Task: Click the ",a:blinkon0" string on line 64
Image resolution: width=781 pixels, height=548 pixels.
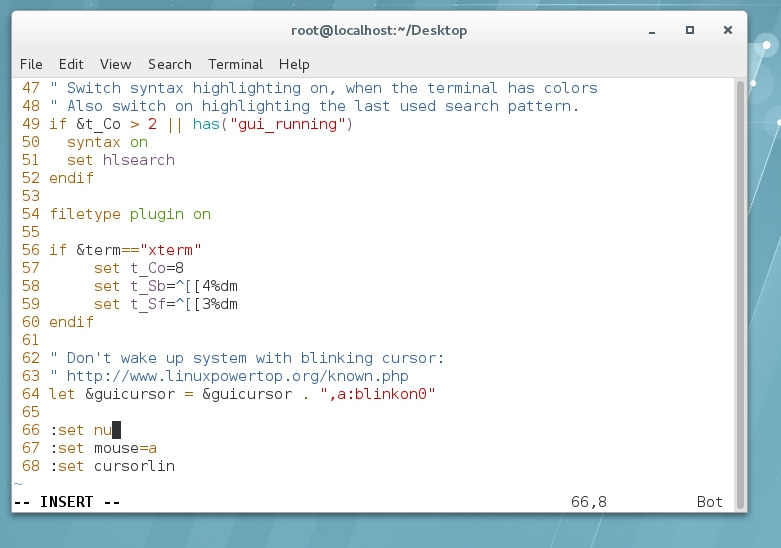Action: click(378, 394)
